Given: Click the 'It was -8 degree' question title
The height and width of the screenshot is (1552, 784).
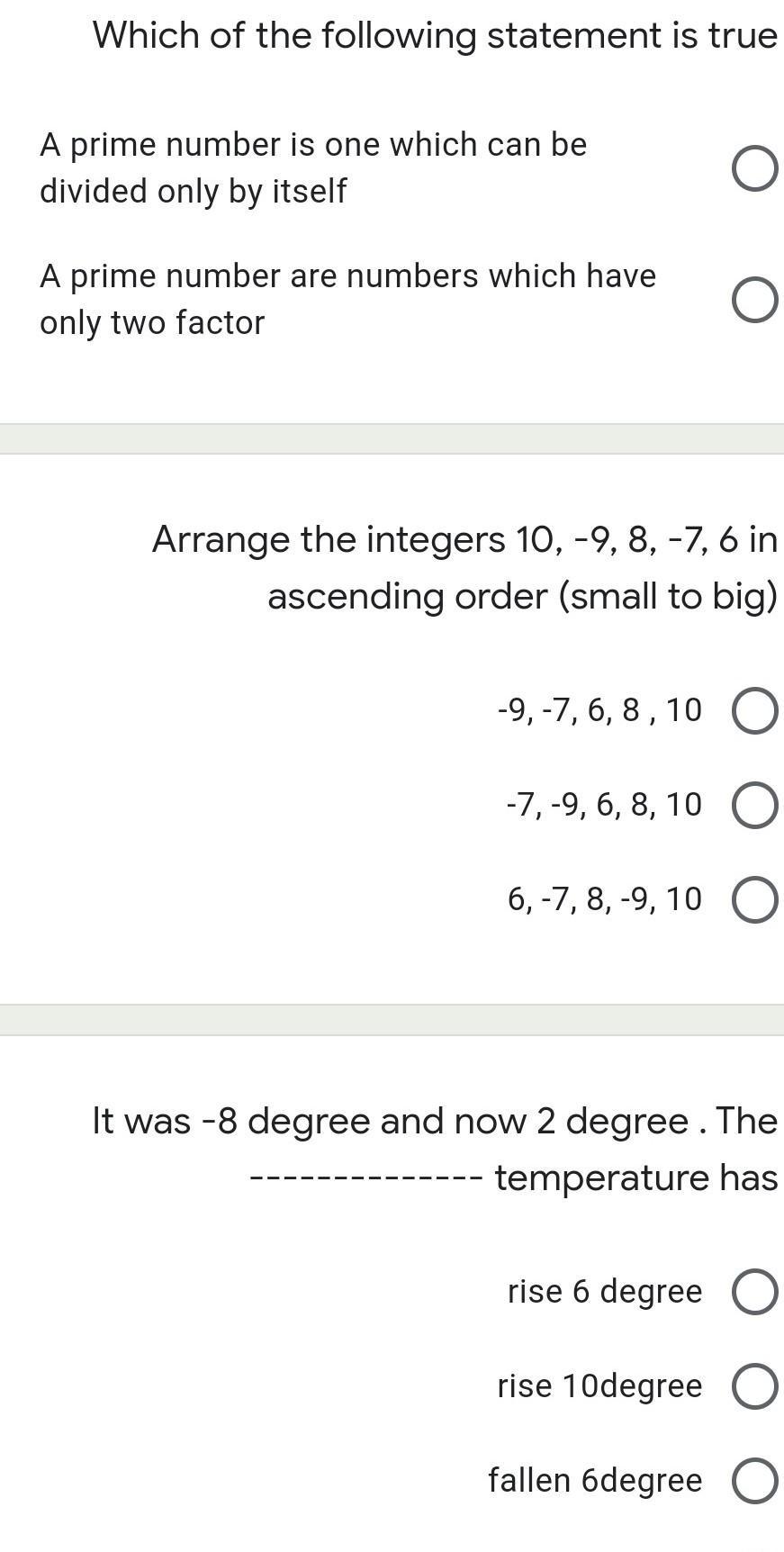Looking at the screenshot, I should [x=435, y=1122].
